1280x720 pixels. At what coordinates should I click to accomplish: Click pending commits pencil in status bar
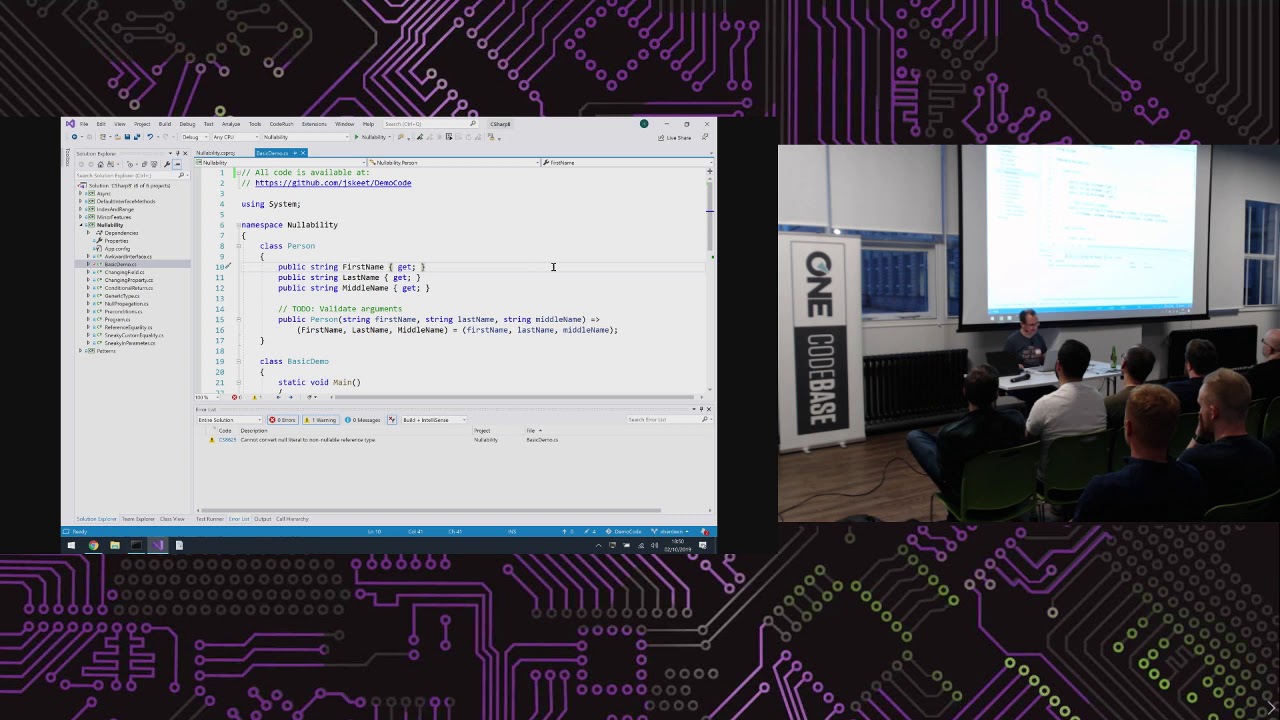[590, 531]
